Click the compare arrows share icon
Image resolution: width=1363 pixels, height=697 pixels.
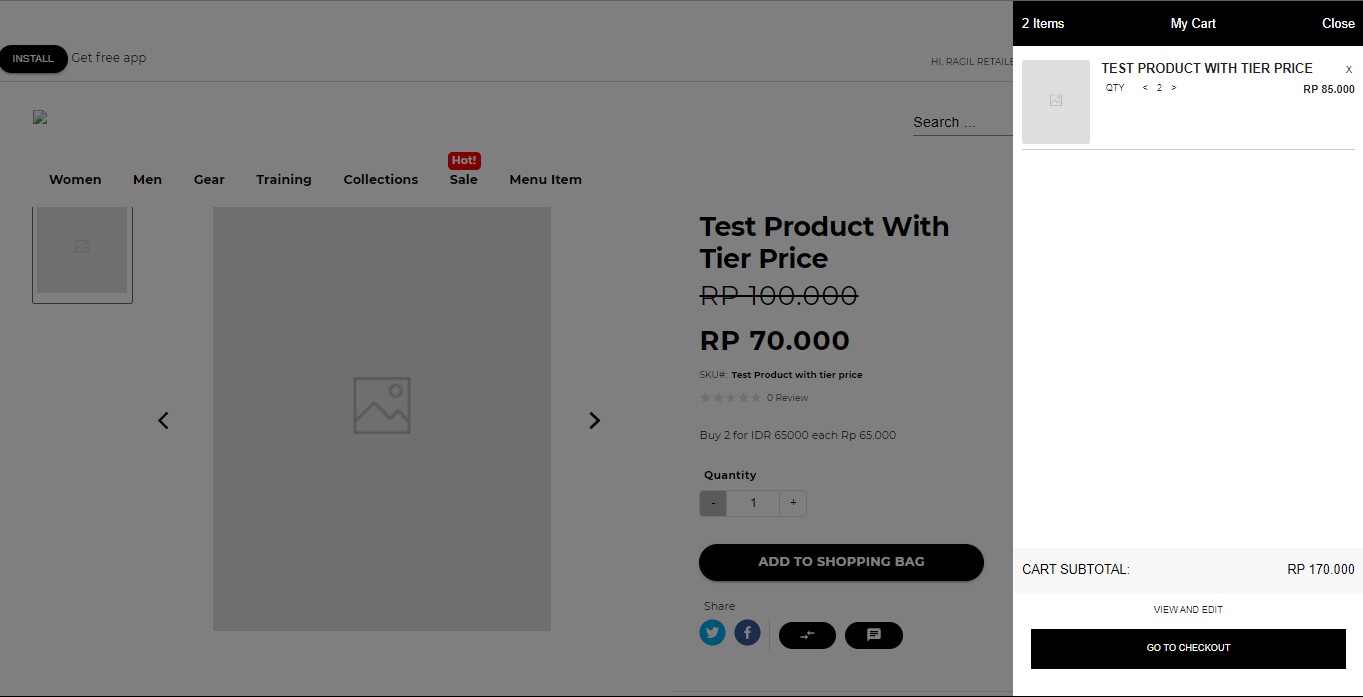click(807, 634)
